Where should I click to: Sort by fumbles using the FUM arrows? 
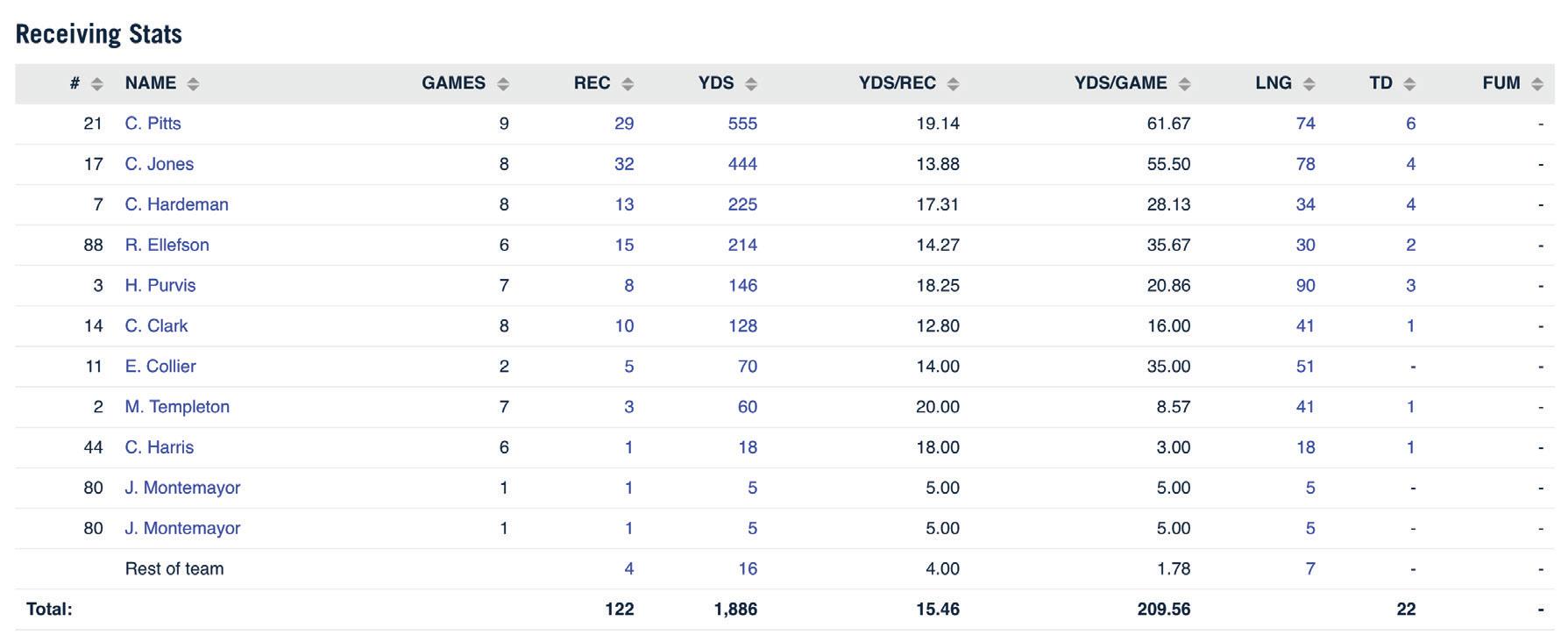(x=1536, y=84)
